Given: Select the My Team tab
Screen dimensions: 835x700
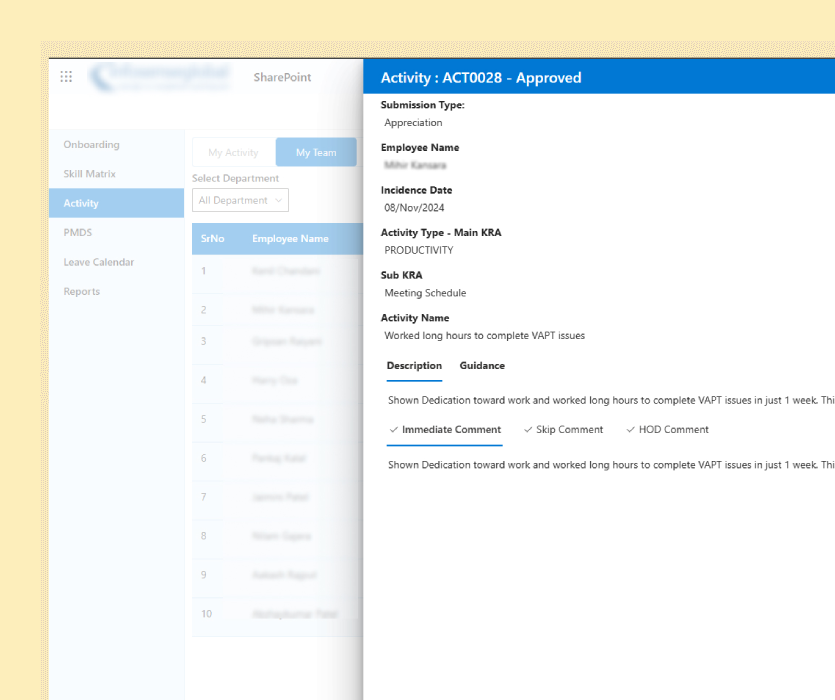Looking at the screenshot, I should click(316, 152).
